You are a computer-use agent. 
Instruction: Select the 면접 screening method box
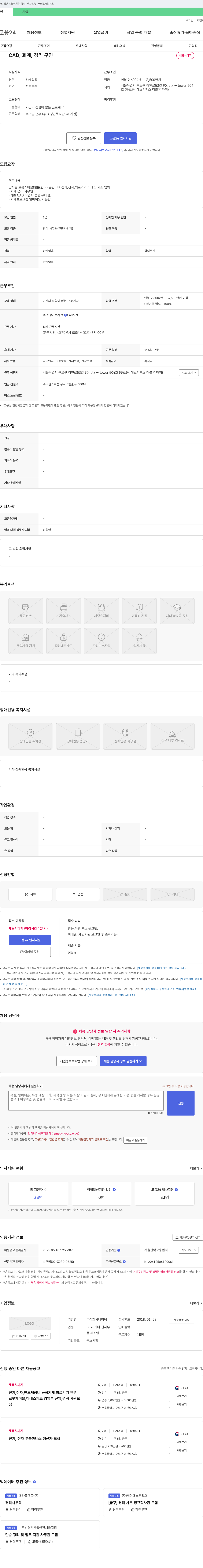click(77, 894)
